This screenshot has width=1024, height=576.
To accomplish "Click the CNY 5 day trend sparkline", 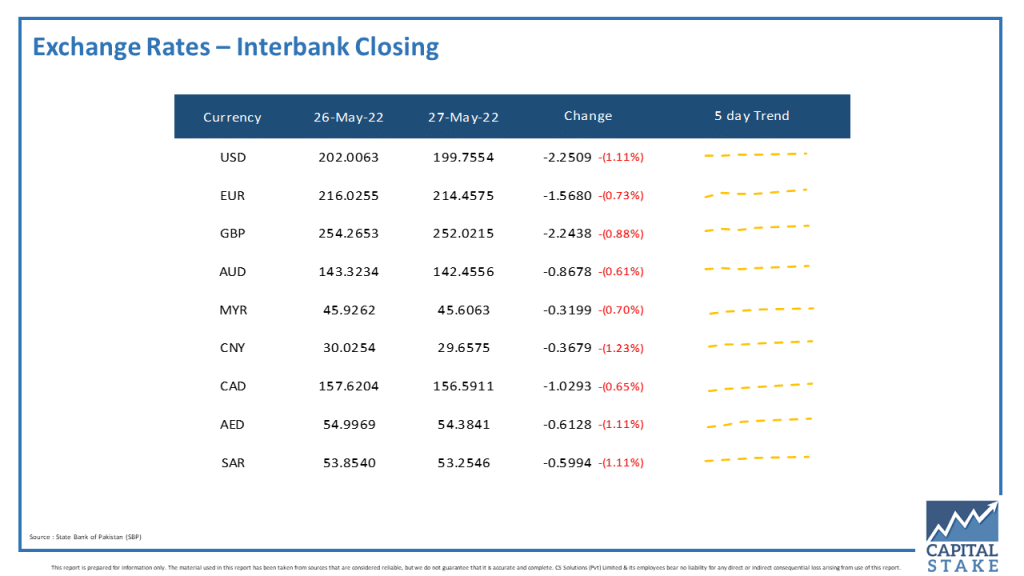I will (x=760, y=346).
